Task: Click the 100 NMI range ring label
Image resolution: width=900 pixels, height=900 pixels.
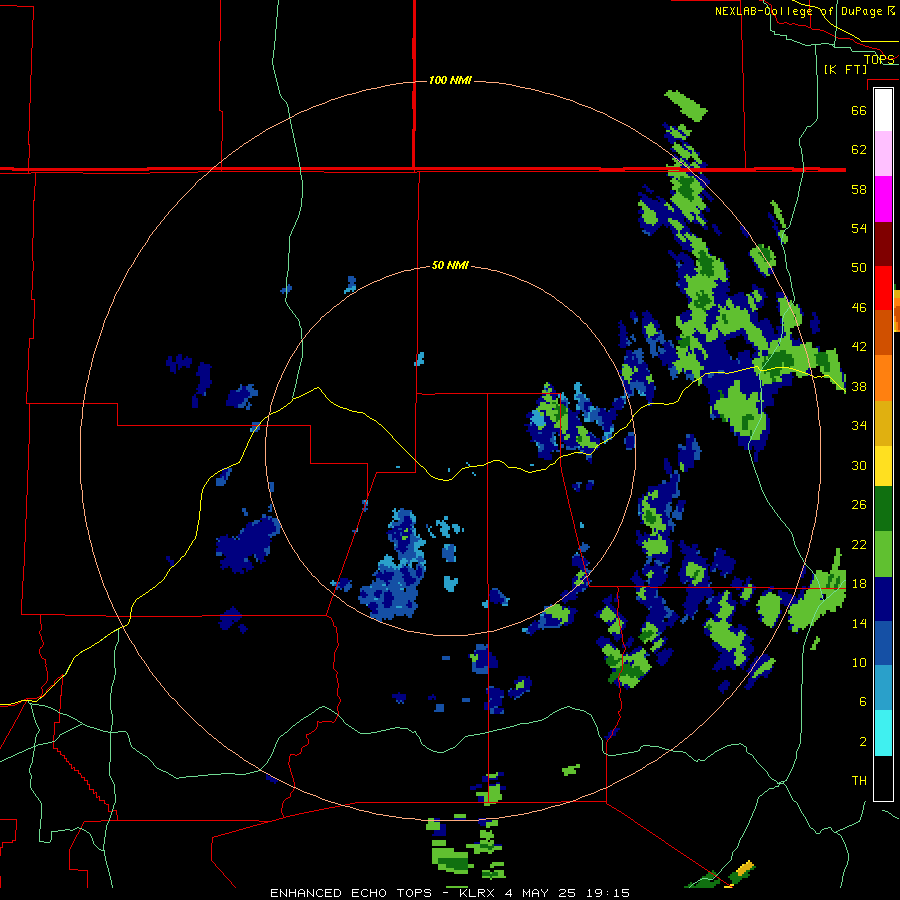Action: coord(450,80)
